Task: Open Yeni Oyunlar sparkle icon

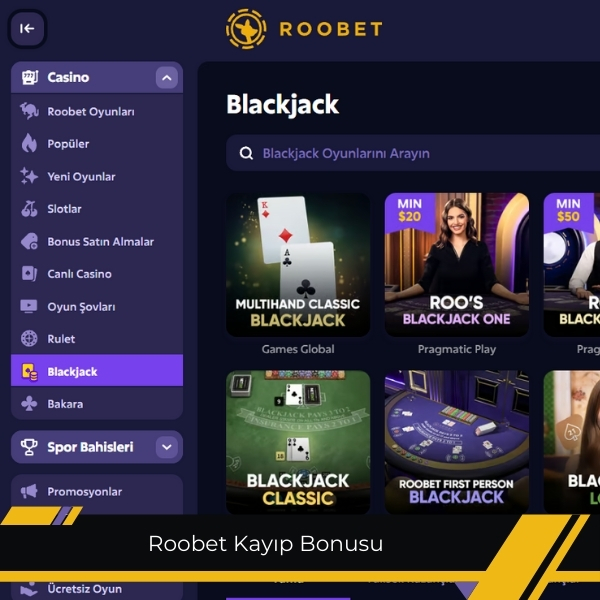Action: (x=29, y=176)
